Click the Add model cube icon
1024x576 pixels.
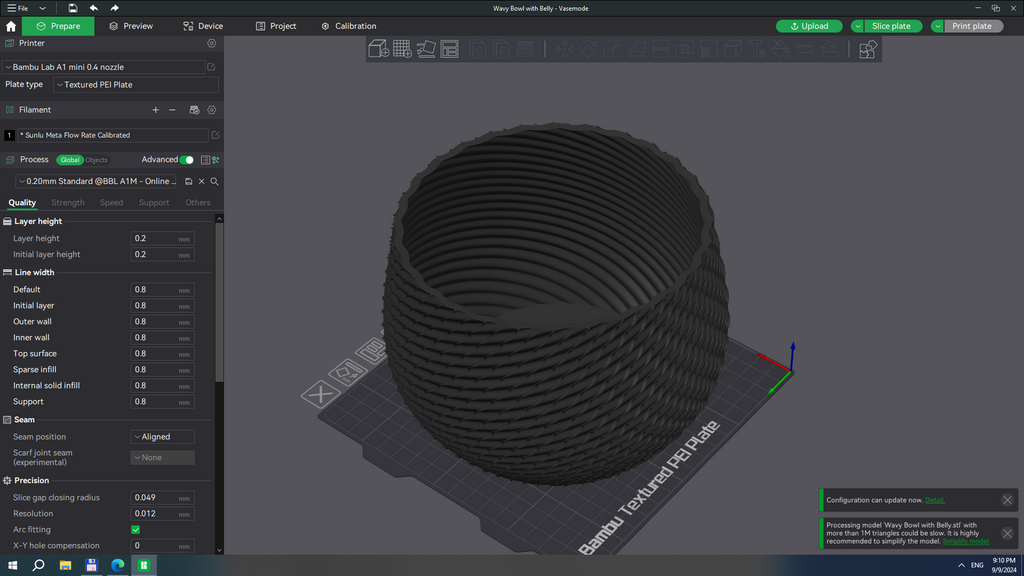coord(378,49)
